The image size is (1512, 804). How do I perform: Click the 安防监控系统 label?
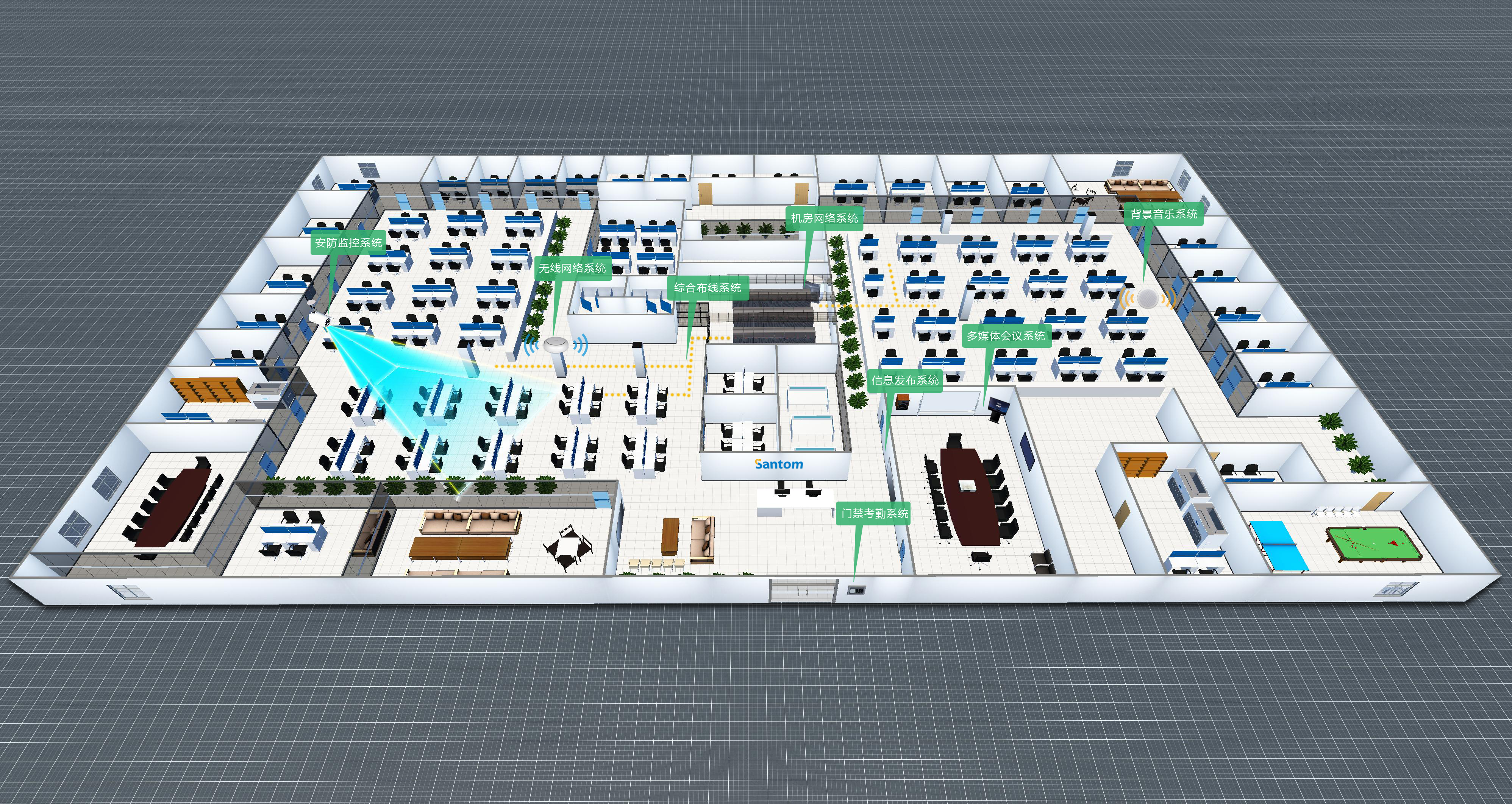tap(348, 243)
